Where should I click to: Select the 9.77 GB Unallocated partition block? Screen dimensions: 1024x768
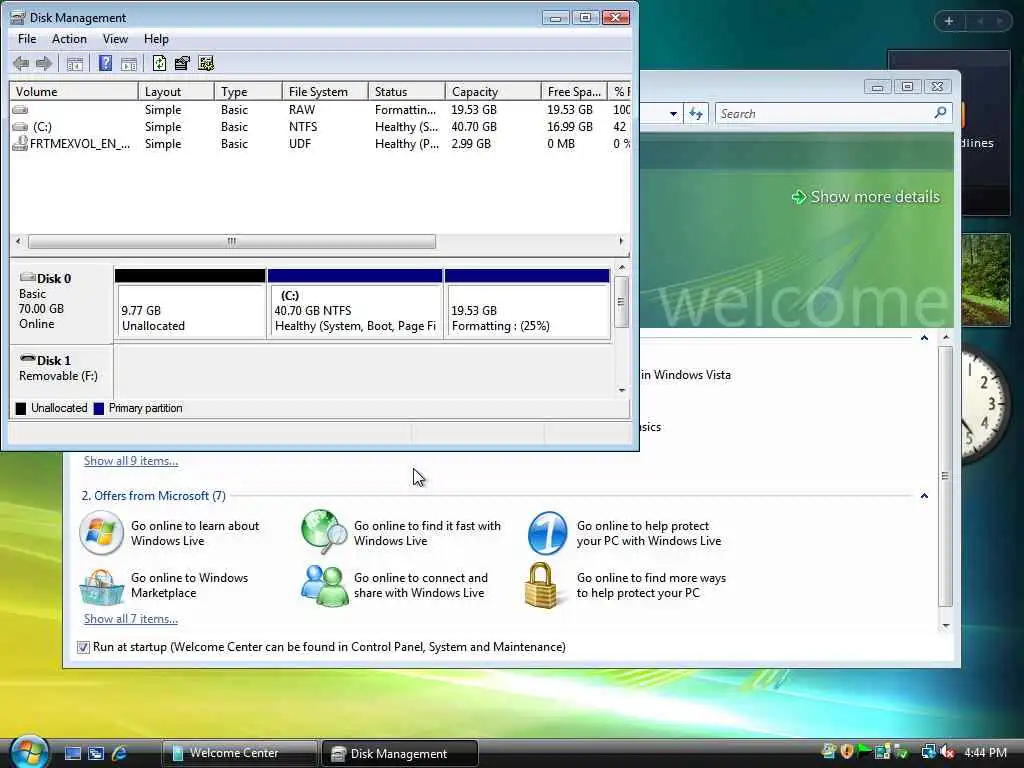coord(190,304)
